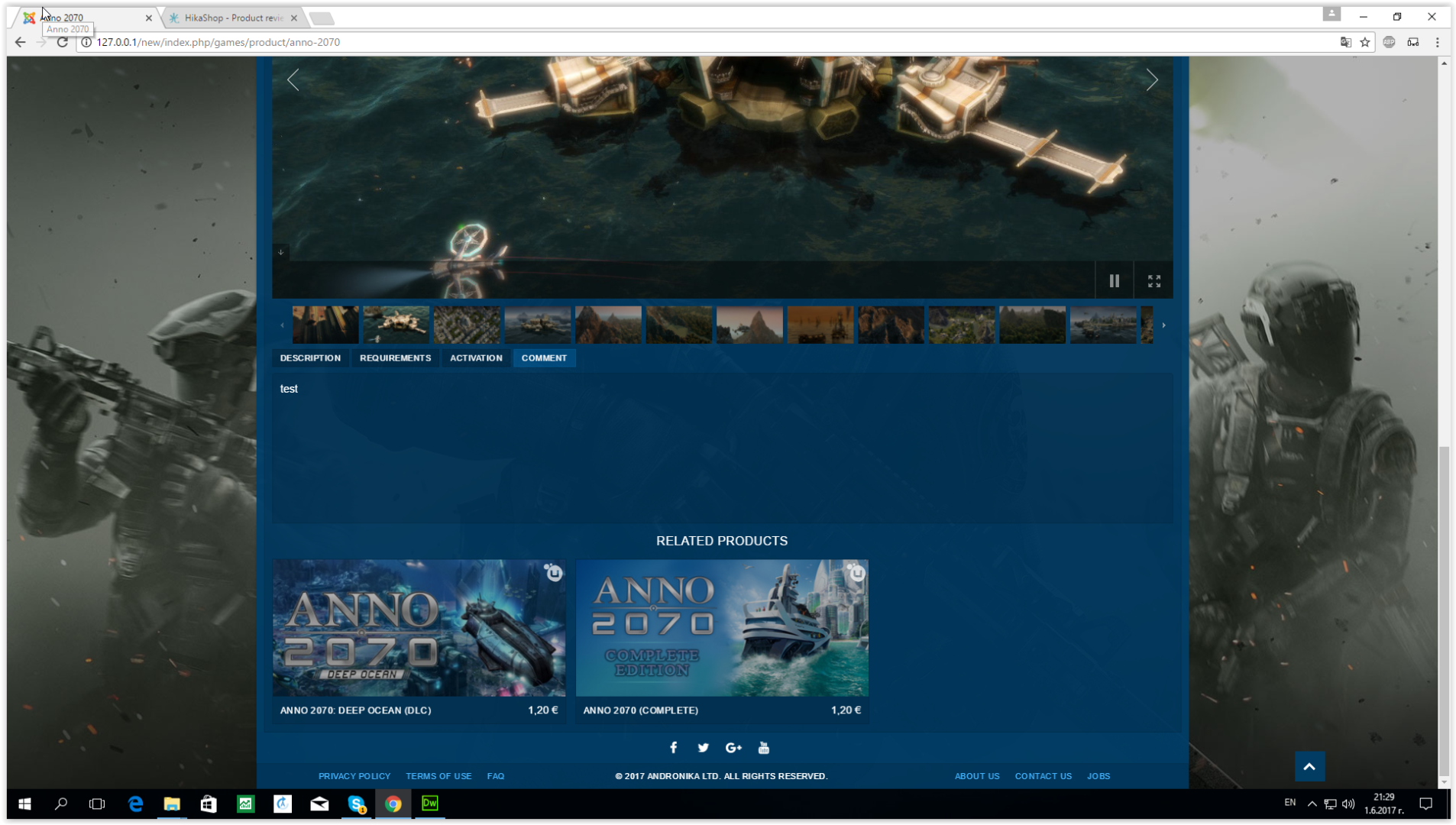Image resolution: width=1456 pixels, height=825 pixels.
Task: Click Anno 2070 (Complete) product title
Action: pos(641,710)
